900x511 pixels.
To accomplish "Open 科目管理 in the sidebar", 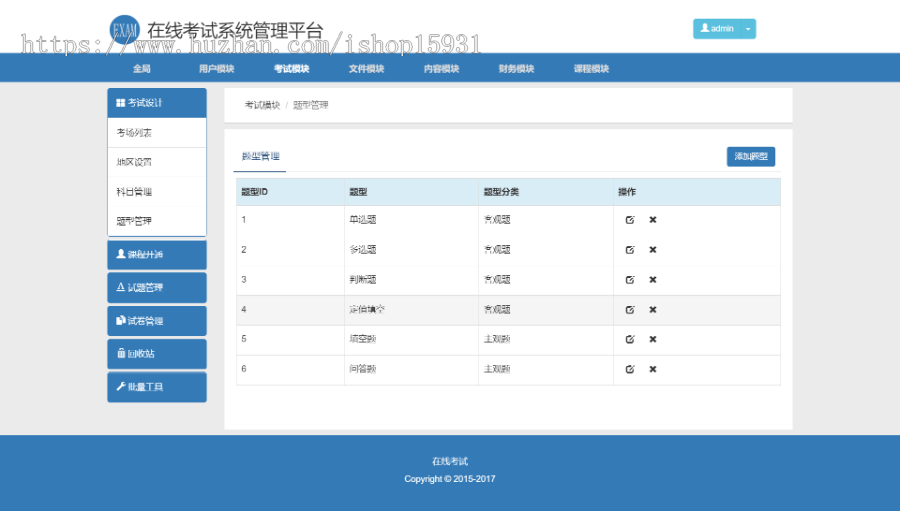I will [x=157, y=192].
